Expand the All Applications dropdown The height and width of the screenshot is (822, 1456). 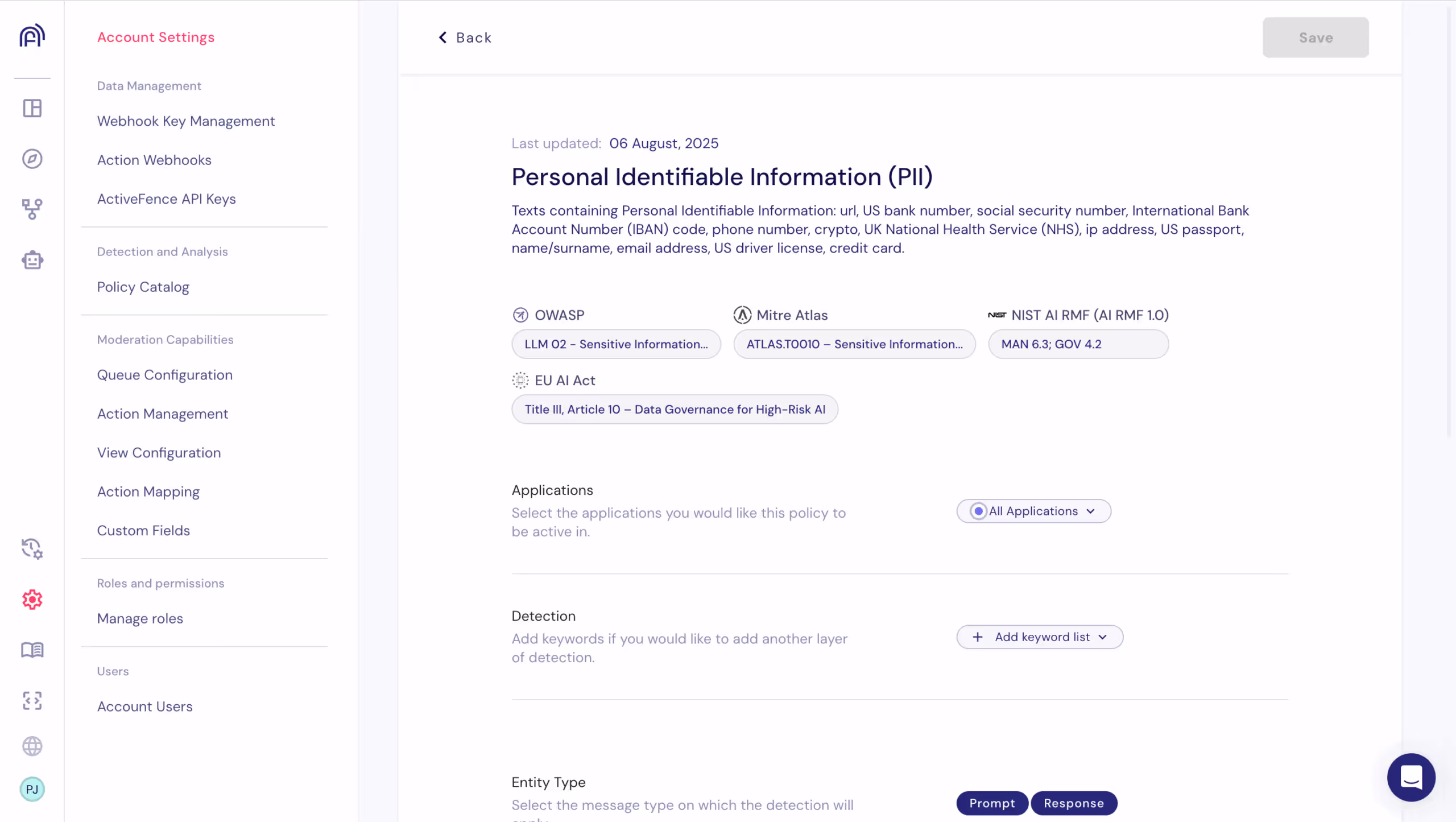click(1090, 511)
